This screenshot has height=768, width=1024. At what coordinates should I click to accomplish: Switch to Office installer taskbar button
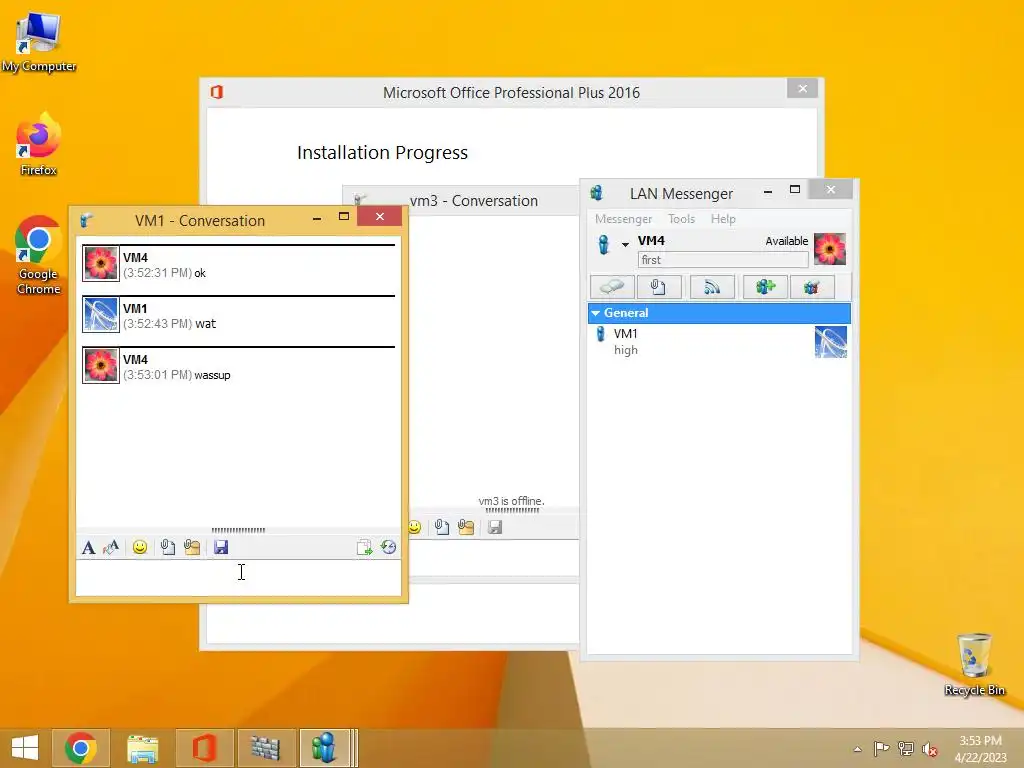point(204,748)
